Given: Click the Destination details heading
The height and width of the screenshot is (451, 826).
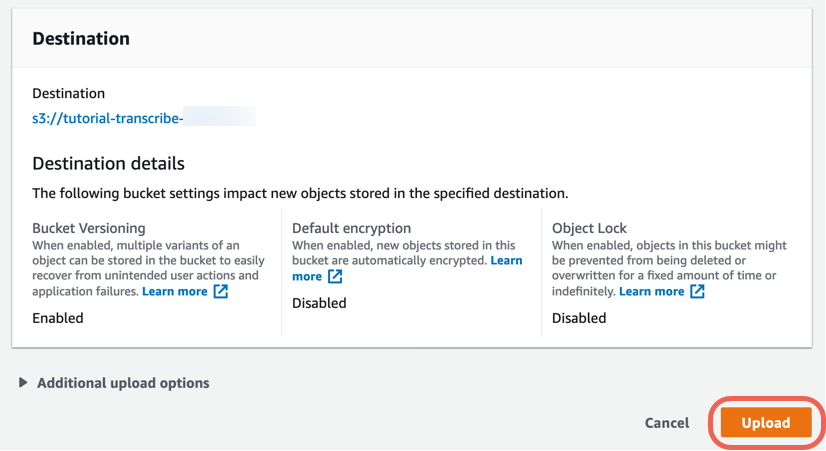Looking at the screenshot, I should (109, 163).
